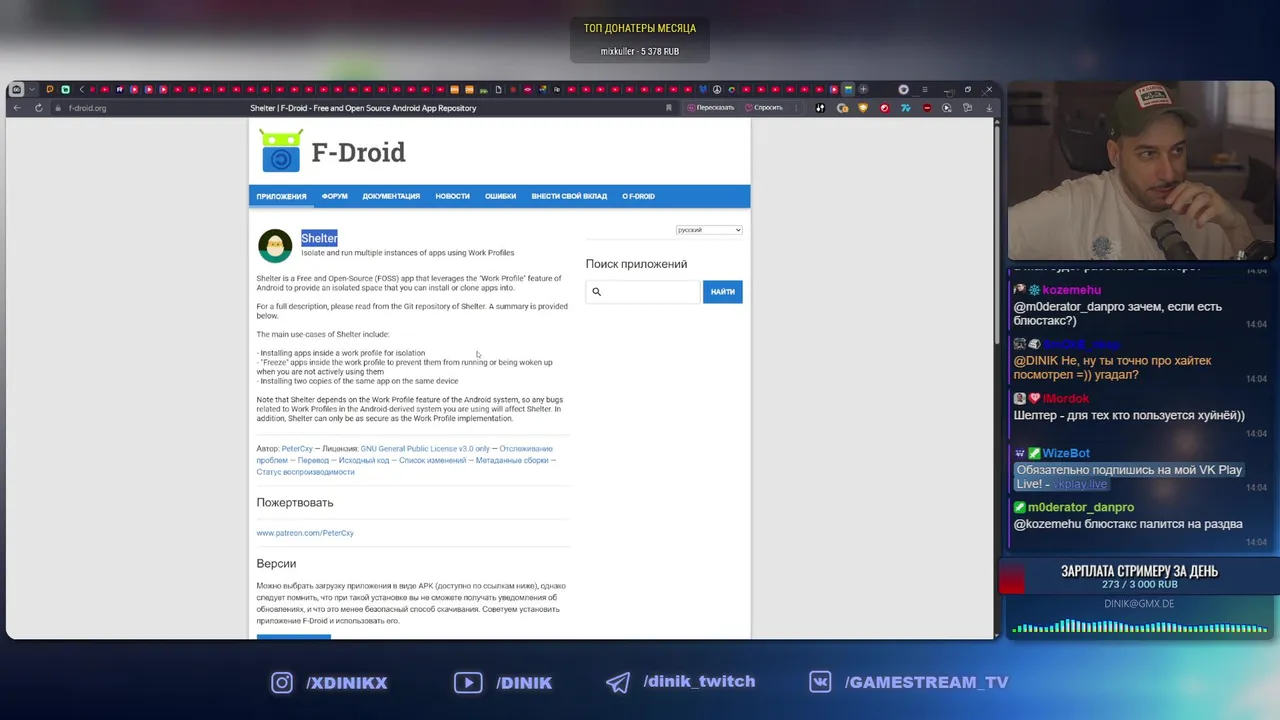
Task: Click the red round checkmark extension icon
Action: point(884,108)
